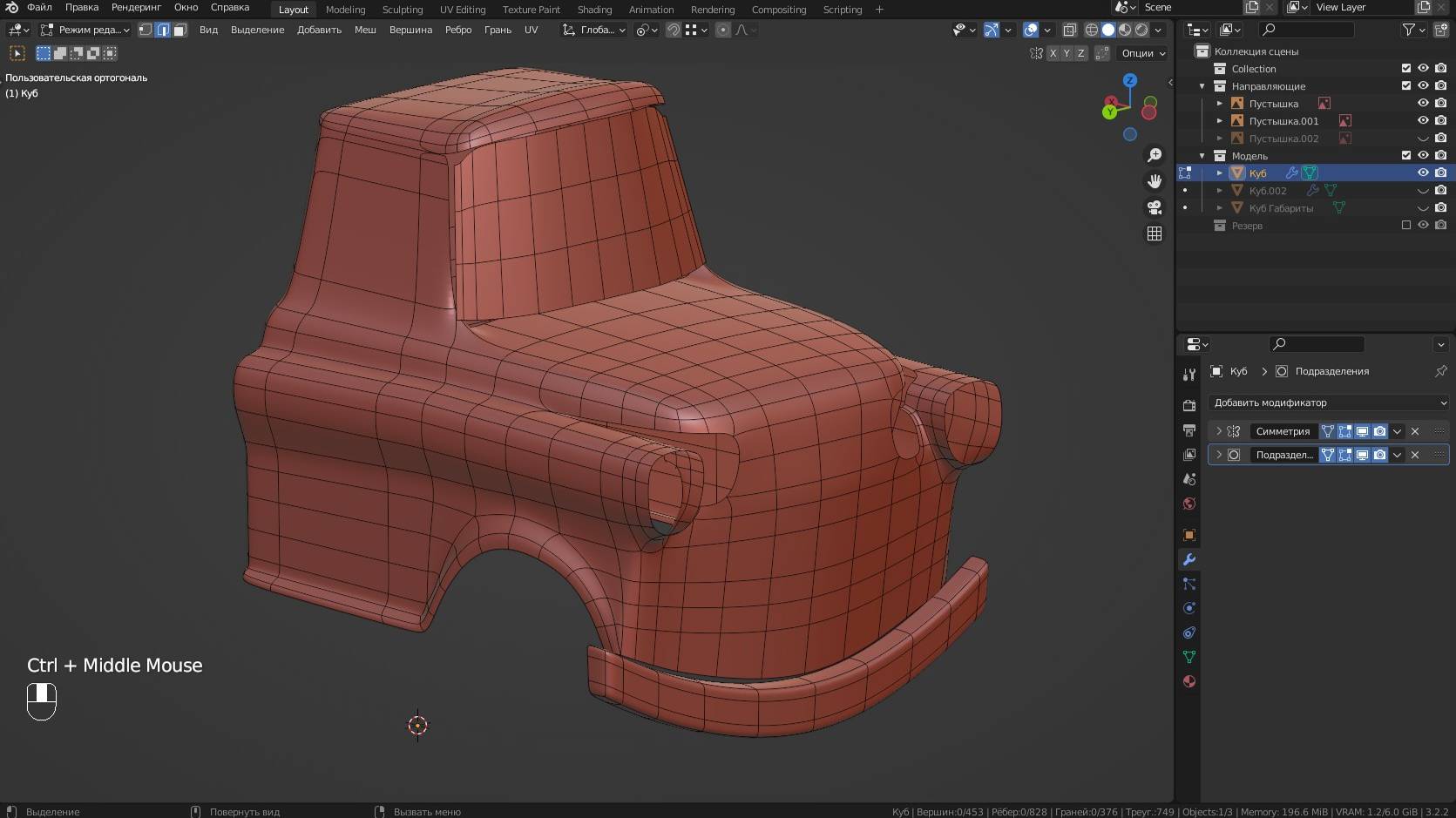Click the pan view hand icon

(1155, 181)
